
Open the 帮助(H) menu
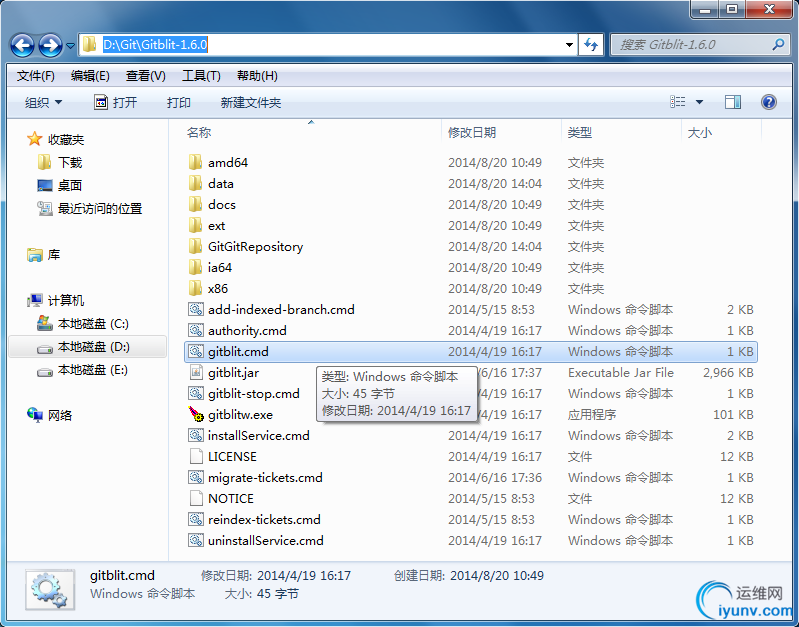pyautogui.click(x=257, y=76)
